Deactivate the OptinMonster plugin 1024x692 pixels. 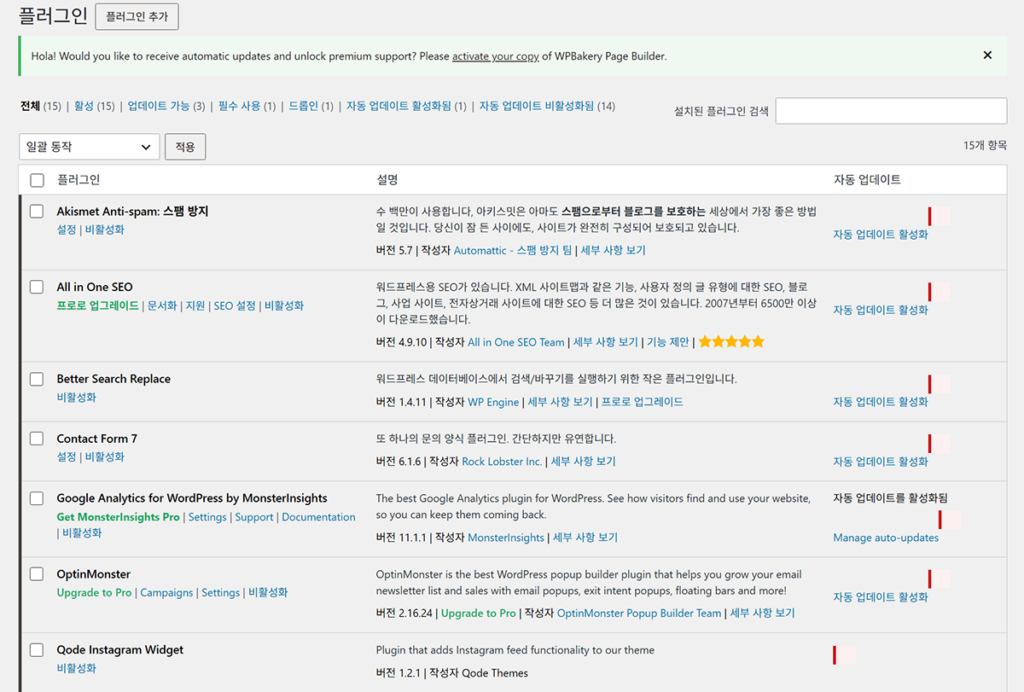click(x=268, y=593)
